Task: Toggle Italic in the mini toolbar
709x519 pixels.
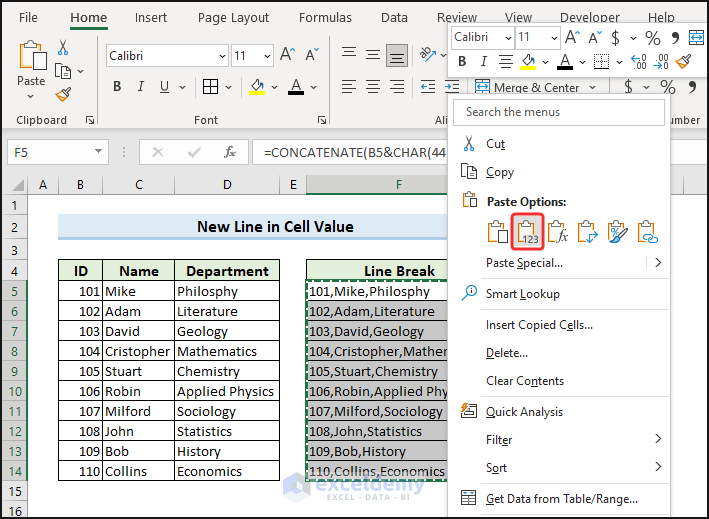Action: 484,61
